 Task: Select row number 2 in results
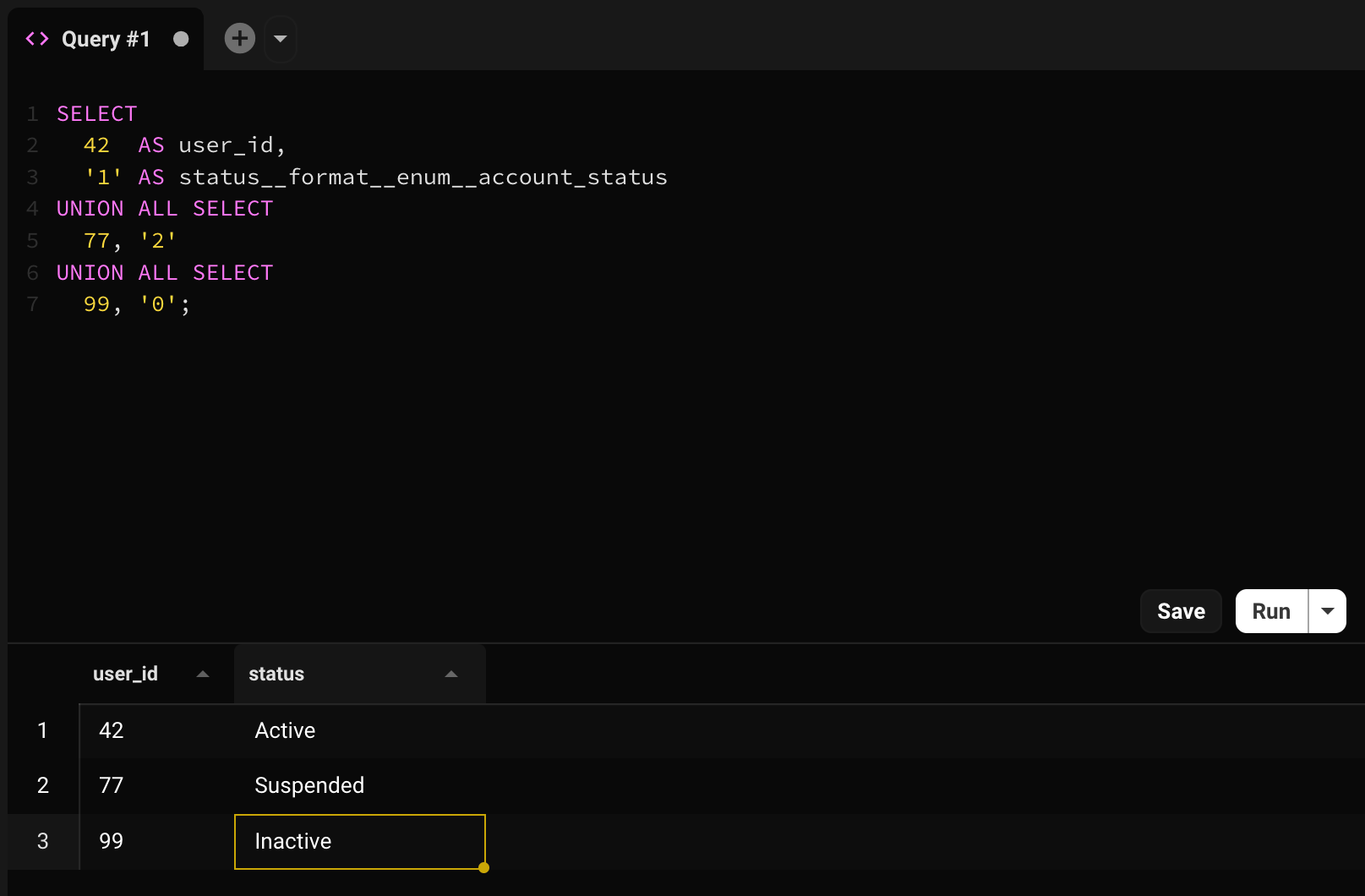[43, 786]
